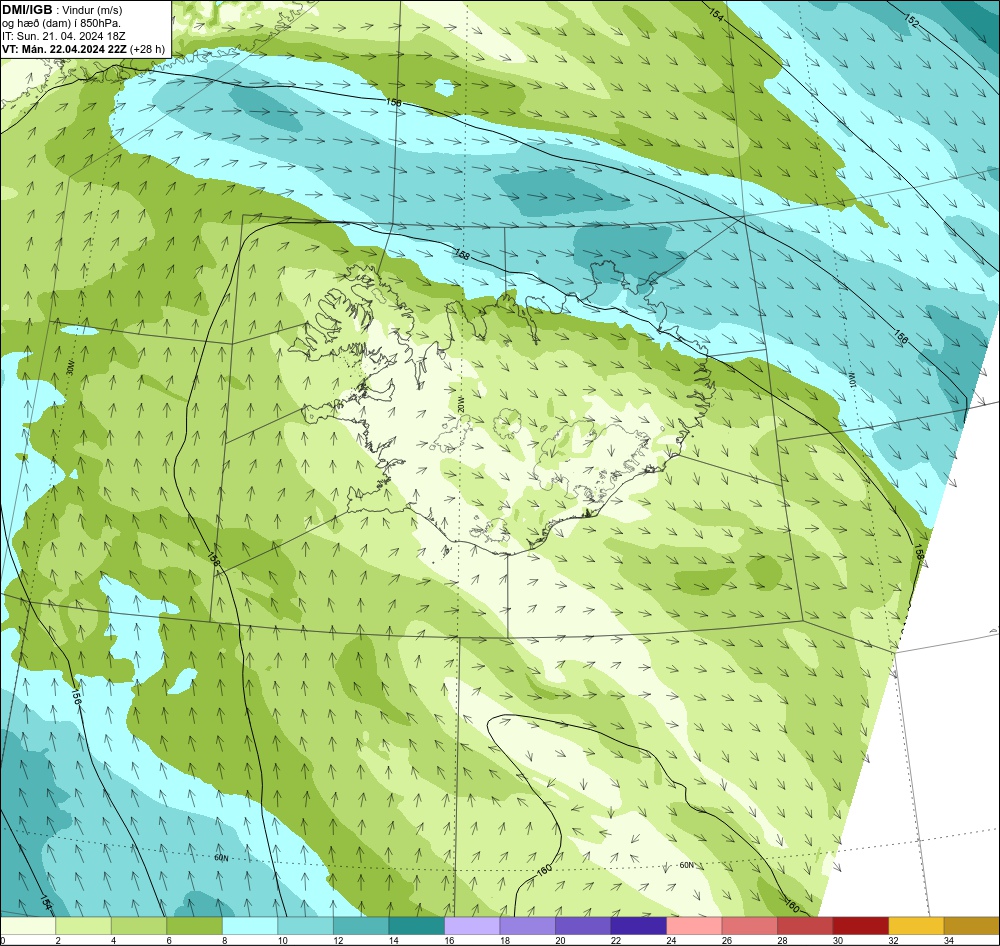Click the 26–28 m/s salmon legend swatch
The width and height of the screenshot is (1000, 946).
point(749,926)
